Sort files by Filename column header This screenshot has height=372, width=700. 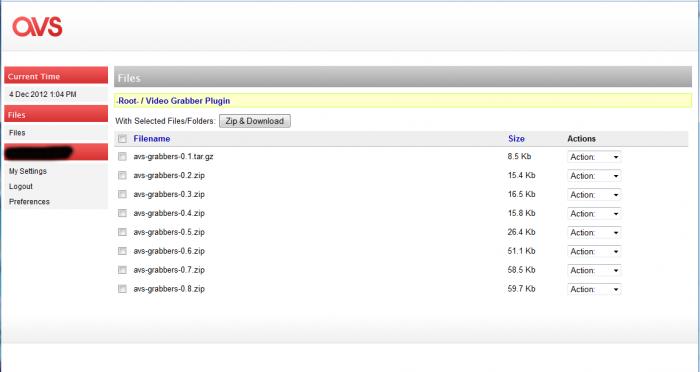pos(152,139)
